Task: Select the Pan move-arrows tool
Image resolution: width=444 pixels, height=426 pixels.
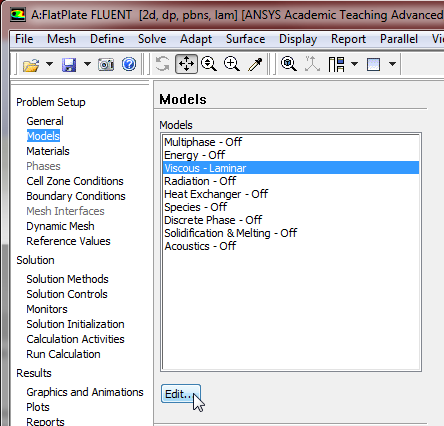Action: 186,64
